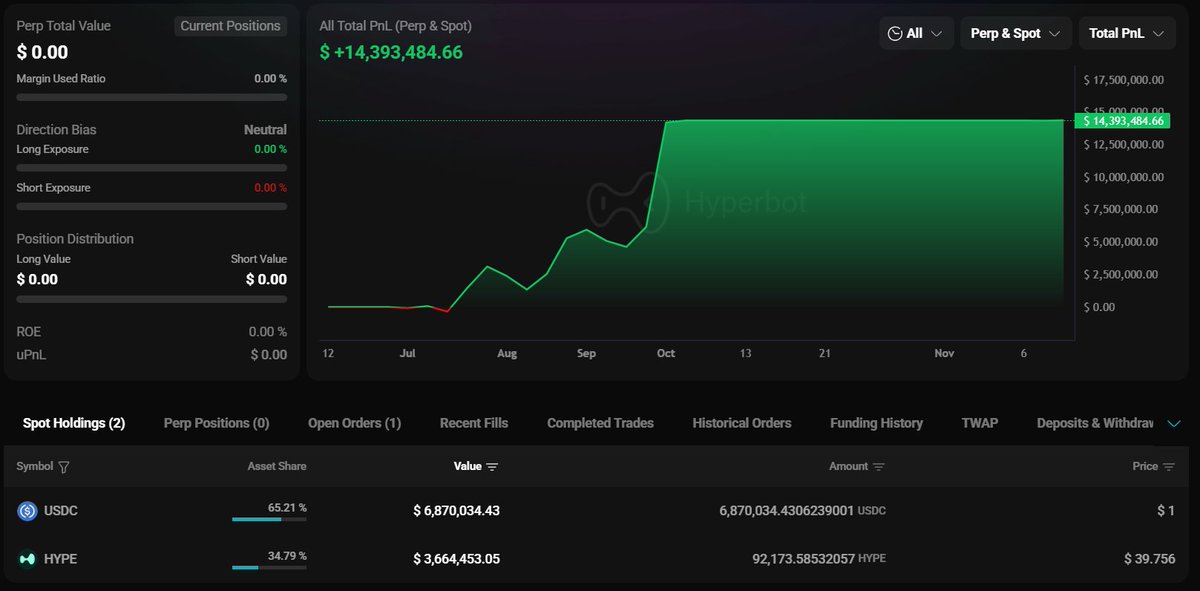The image size is (1200, 591).
Task: Click the USDC asset share bar
Action: (269, 519)
